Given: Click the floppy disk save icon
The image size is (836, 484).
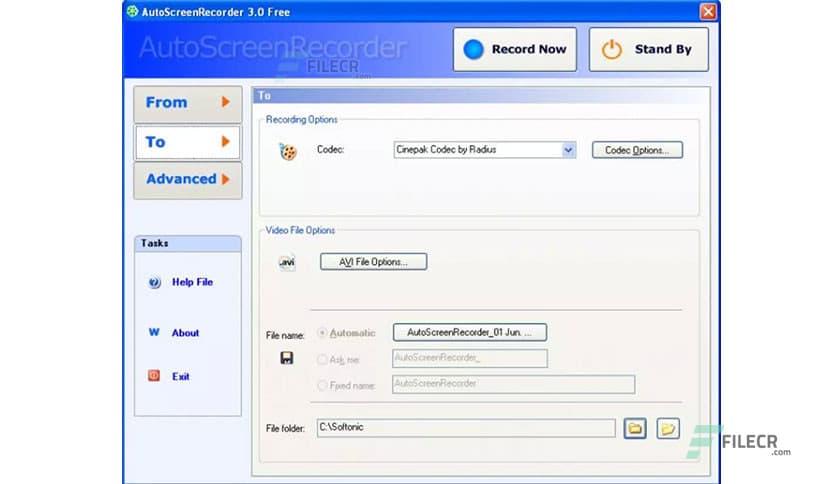Looking at the screenshot, I should (x=287, y=358).
